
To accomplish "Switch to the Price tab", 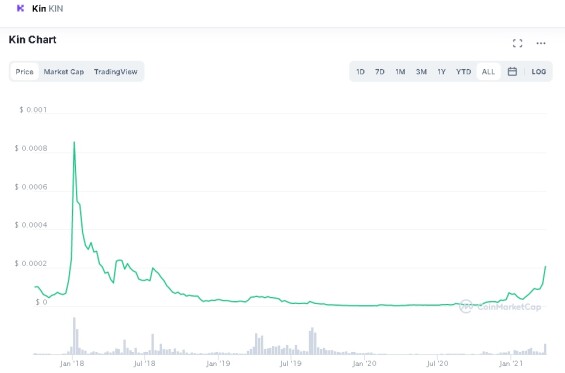I will tap(25, 72).
